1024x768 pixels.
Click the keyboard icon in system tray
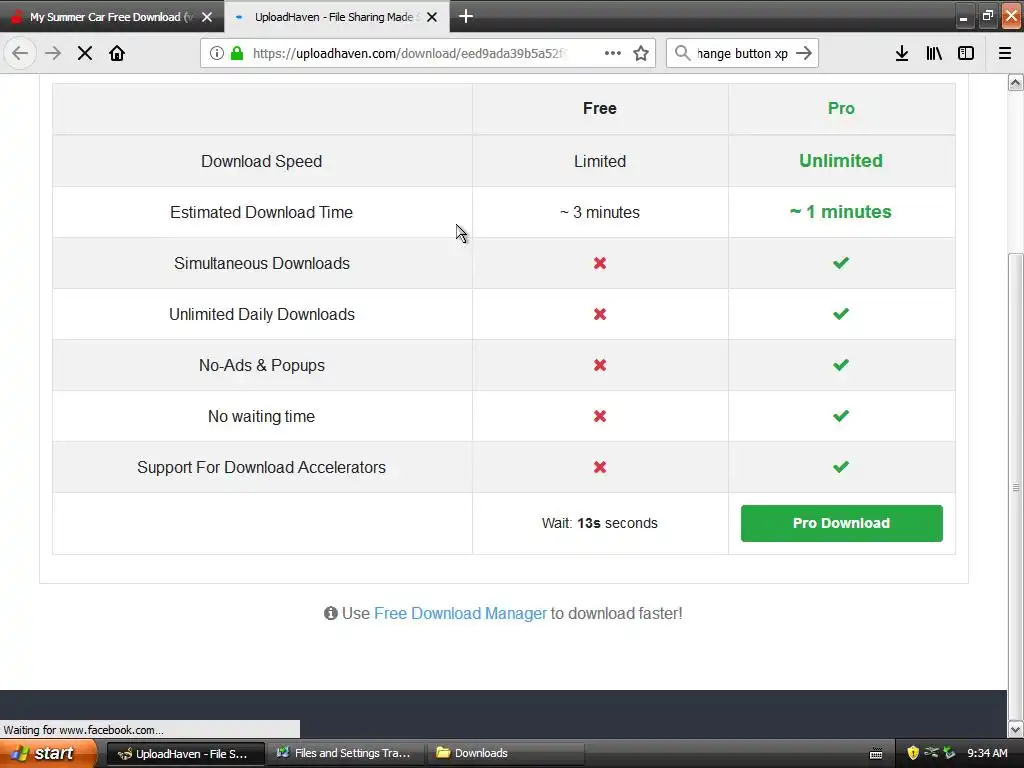(x=876, y=754)
